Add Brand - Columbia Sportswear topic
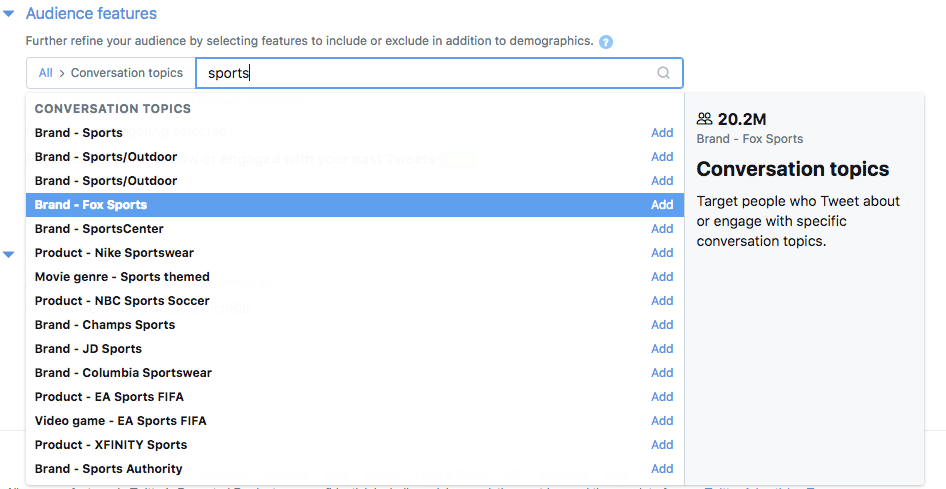Viewport: 946px width, 489px height. pos(662,373)
